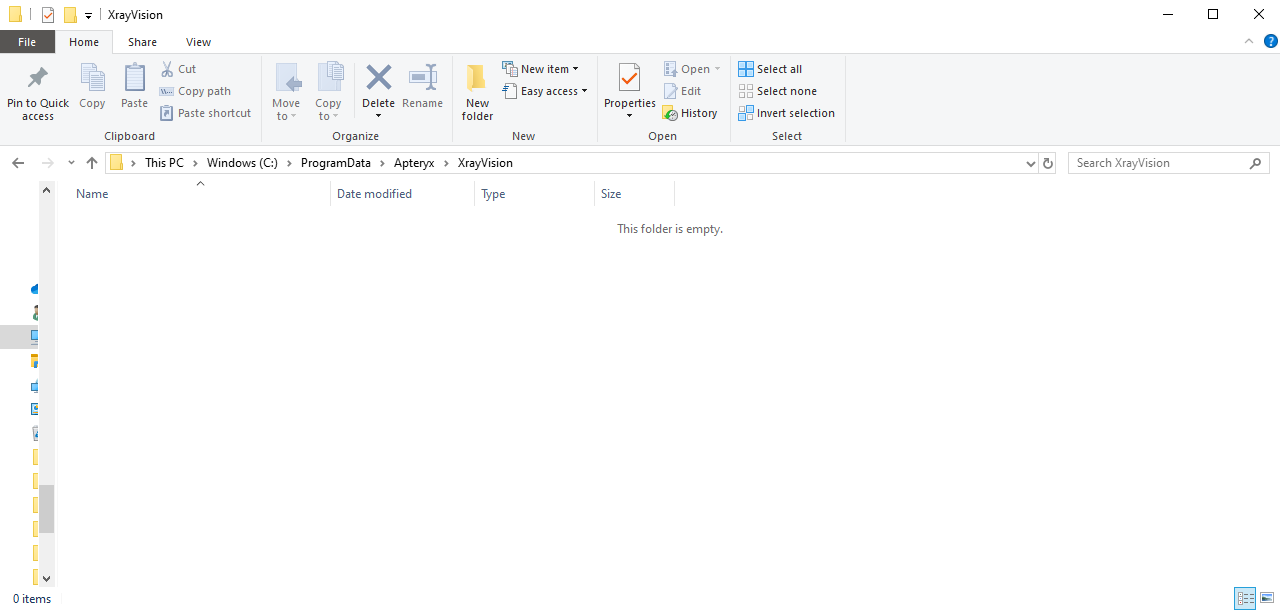Screen dimensions: 1280x610
Task: Minimize the ribbon with chevron
Action: pyautogui.click(x=1248, y=42)
